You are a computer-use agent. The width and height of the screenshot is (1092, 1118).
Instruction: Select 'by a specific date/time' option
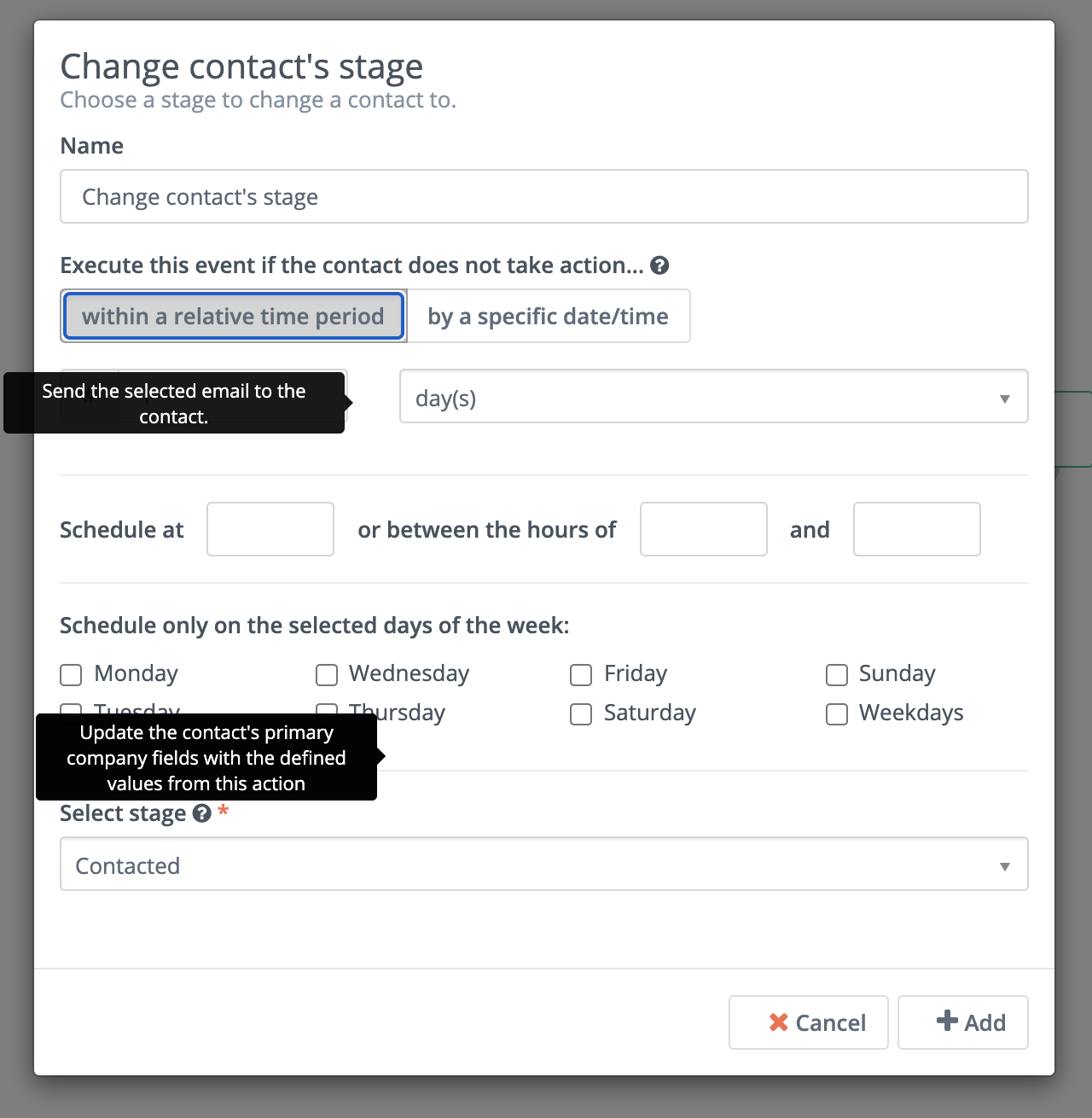click(549, 316)
